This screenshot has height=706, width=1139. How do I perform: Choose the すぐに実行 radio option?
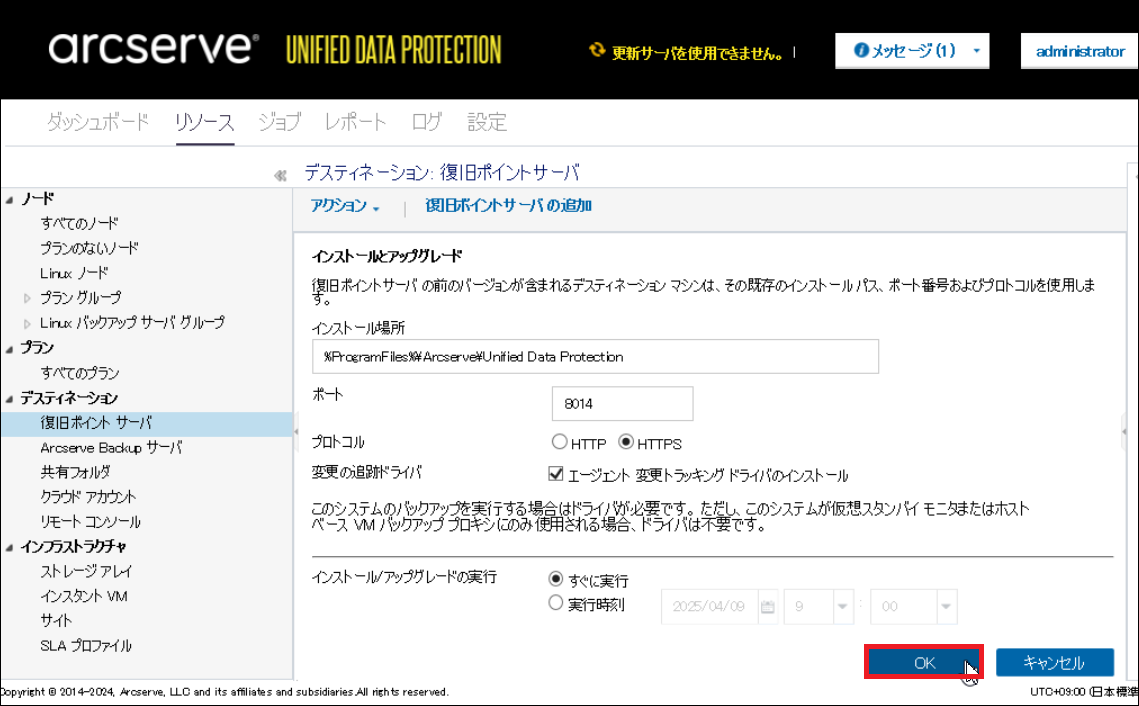click(556, 579)
